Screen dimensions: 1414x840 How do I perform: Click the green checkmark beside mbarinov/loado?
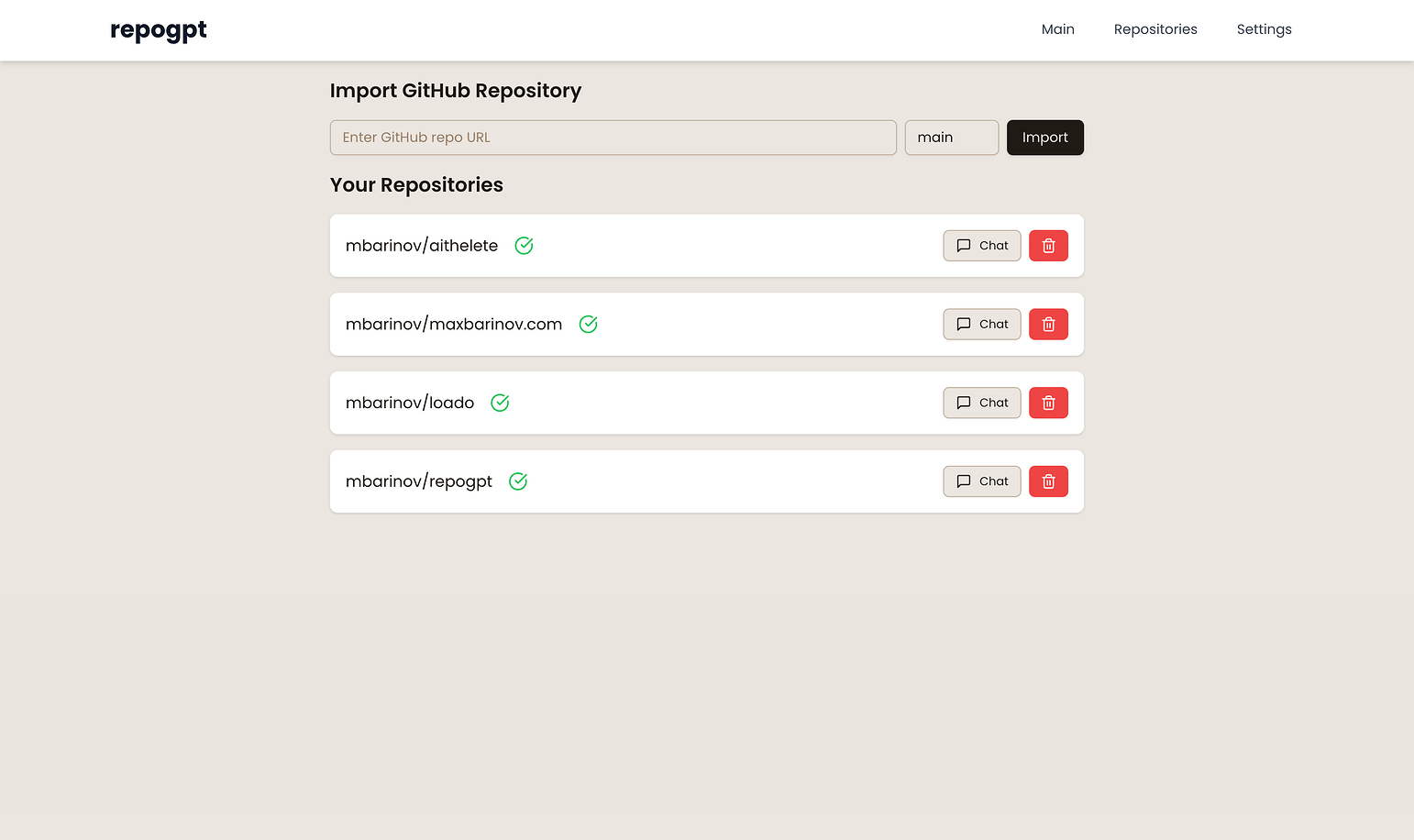pyautogui.click(x=500, y=403)
